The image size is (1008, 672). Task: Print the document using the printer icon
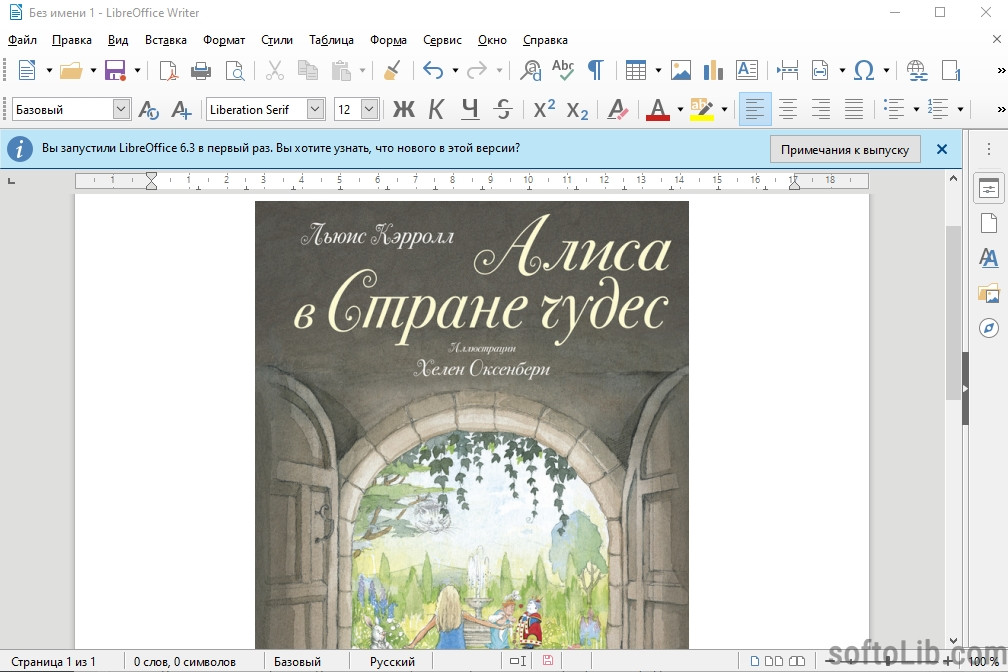pos(201,70)
